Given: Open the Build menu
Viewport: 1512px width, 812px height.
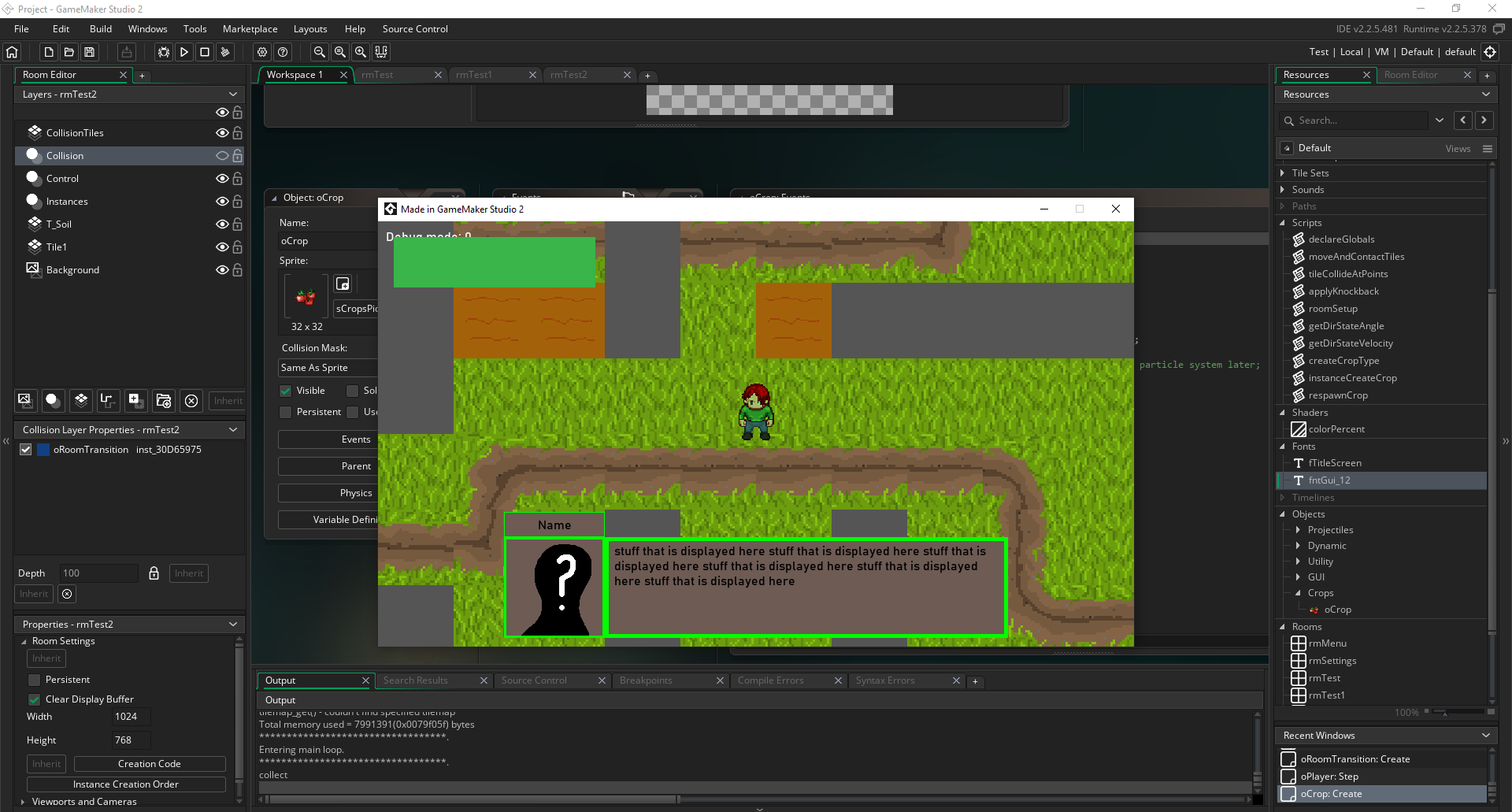Looking at the screenshot, I should click(x=101, y=29).
